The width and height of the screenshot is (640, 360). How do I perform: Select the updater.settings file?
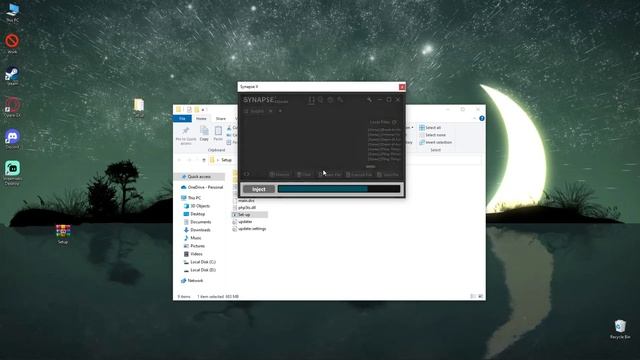click(x=249, y=229)
